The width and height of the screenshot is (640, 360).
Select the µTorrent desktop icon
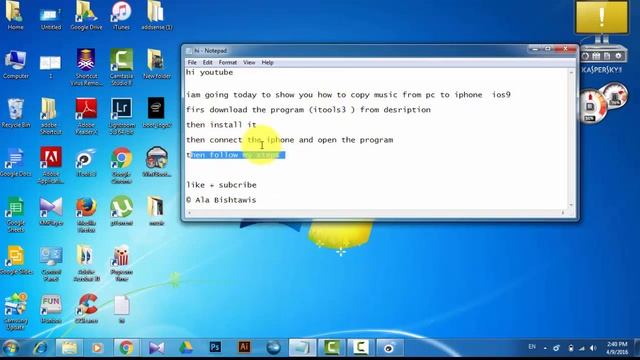click(121, 211)
